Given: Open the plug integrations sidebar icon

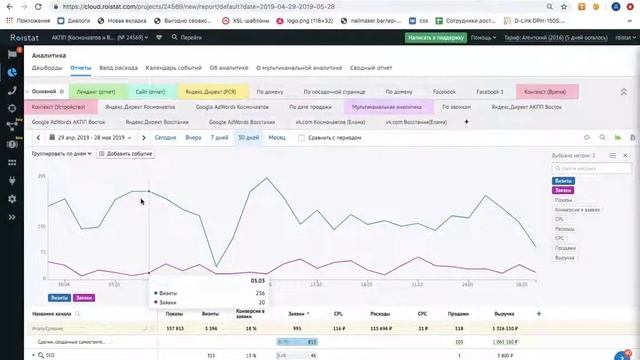Looking at the screenshot, I should coord(12,180).
